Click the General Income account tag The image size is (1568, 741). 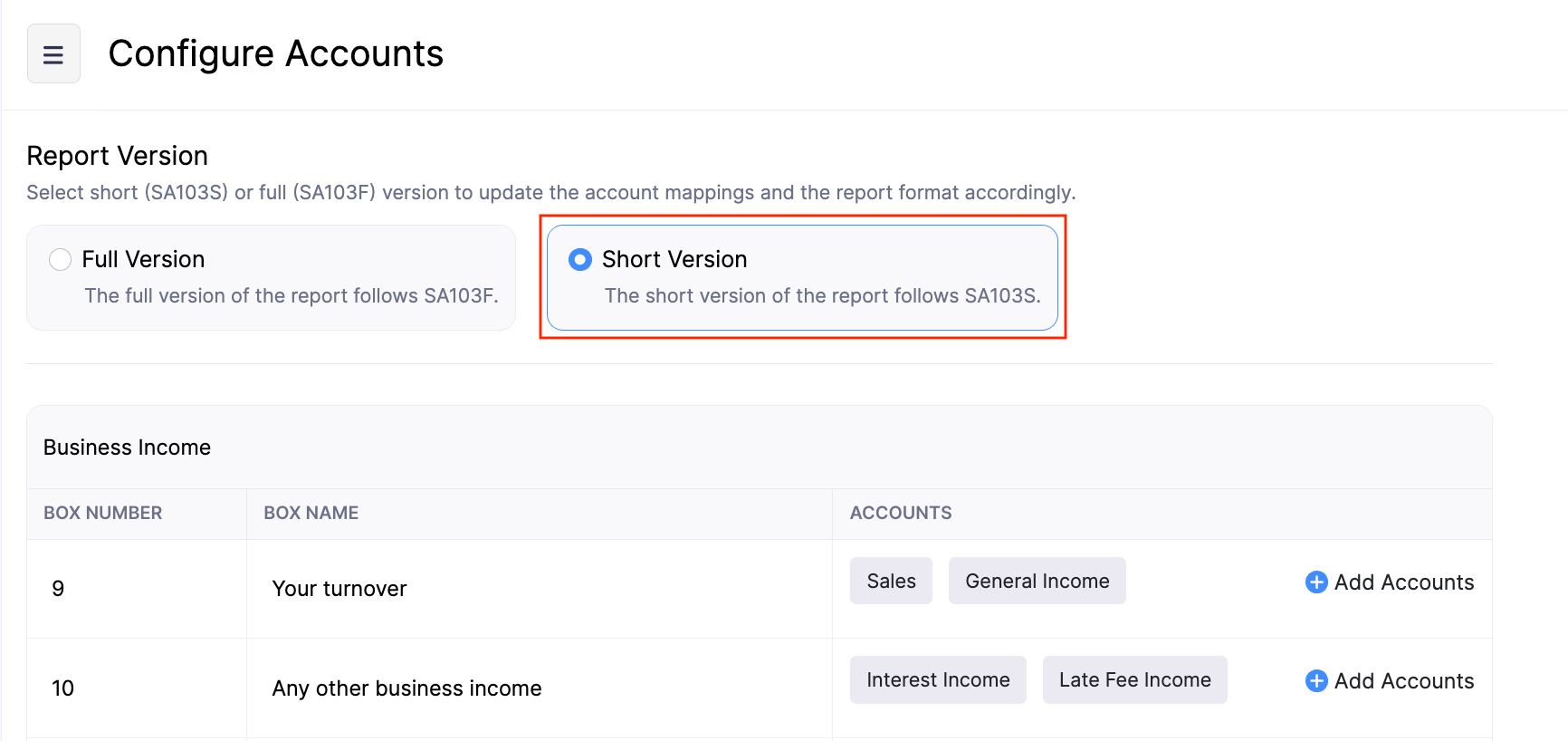1037,582
